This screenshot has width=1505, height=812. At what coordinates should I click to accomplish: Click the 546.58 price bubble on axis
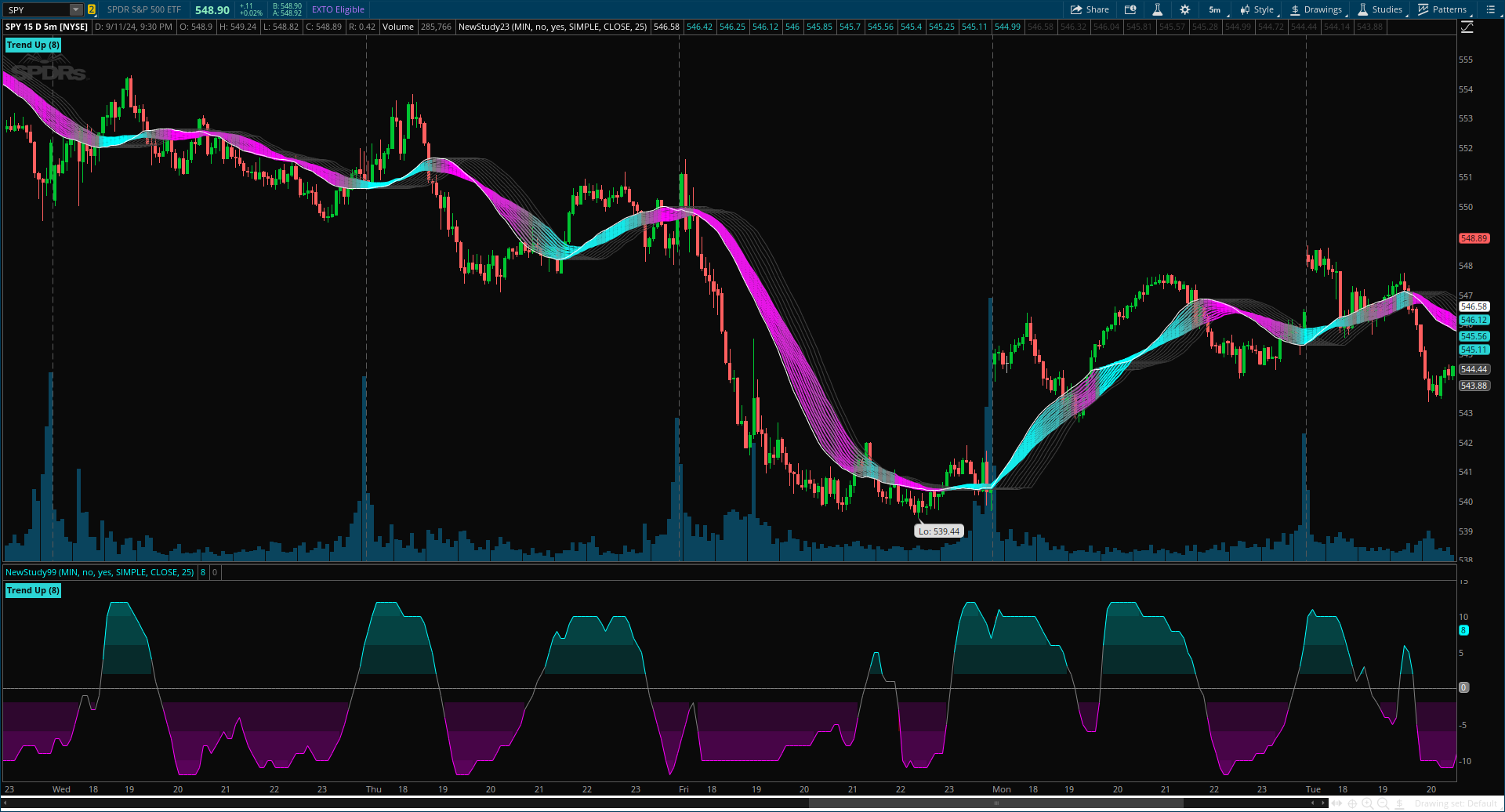(1474, 306)
